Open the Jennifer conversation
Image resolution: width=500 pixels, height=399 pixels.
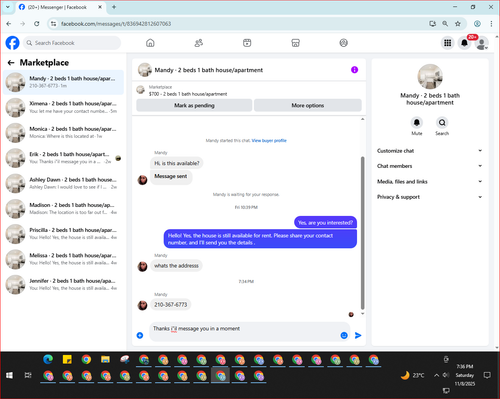pos(63,284)
